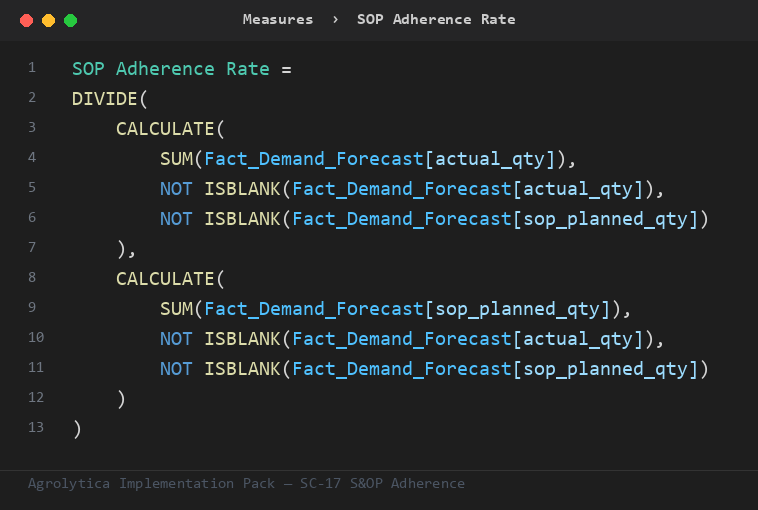
Task: Click the green maximize window button
Action: coord(71,20)
